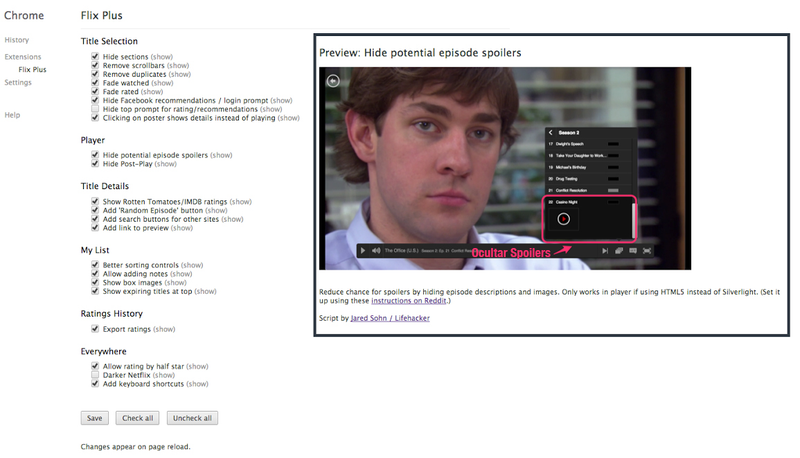
Task: Click the fullscreen icon in preview player
Action: pyautogui.click(x=647, y=251)
